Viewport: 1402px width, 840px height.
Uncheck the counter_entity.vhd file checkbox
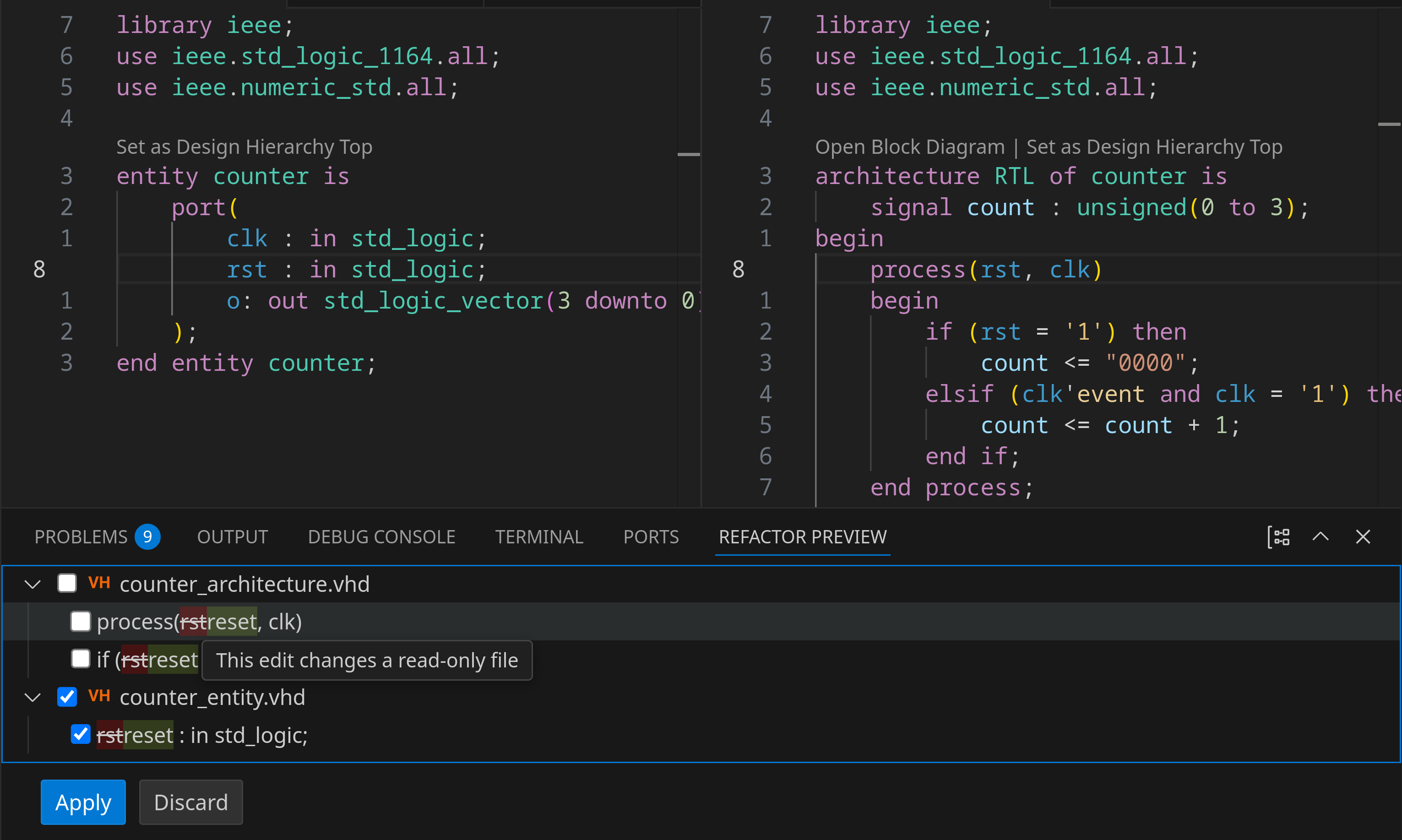point(67,696)
